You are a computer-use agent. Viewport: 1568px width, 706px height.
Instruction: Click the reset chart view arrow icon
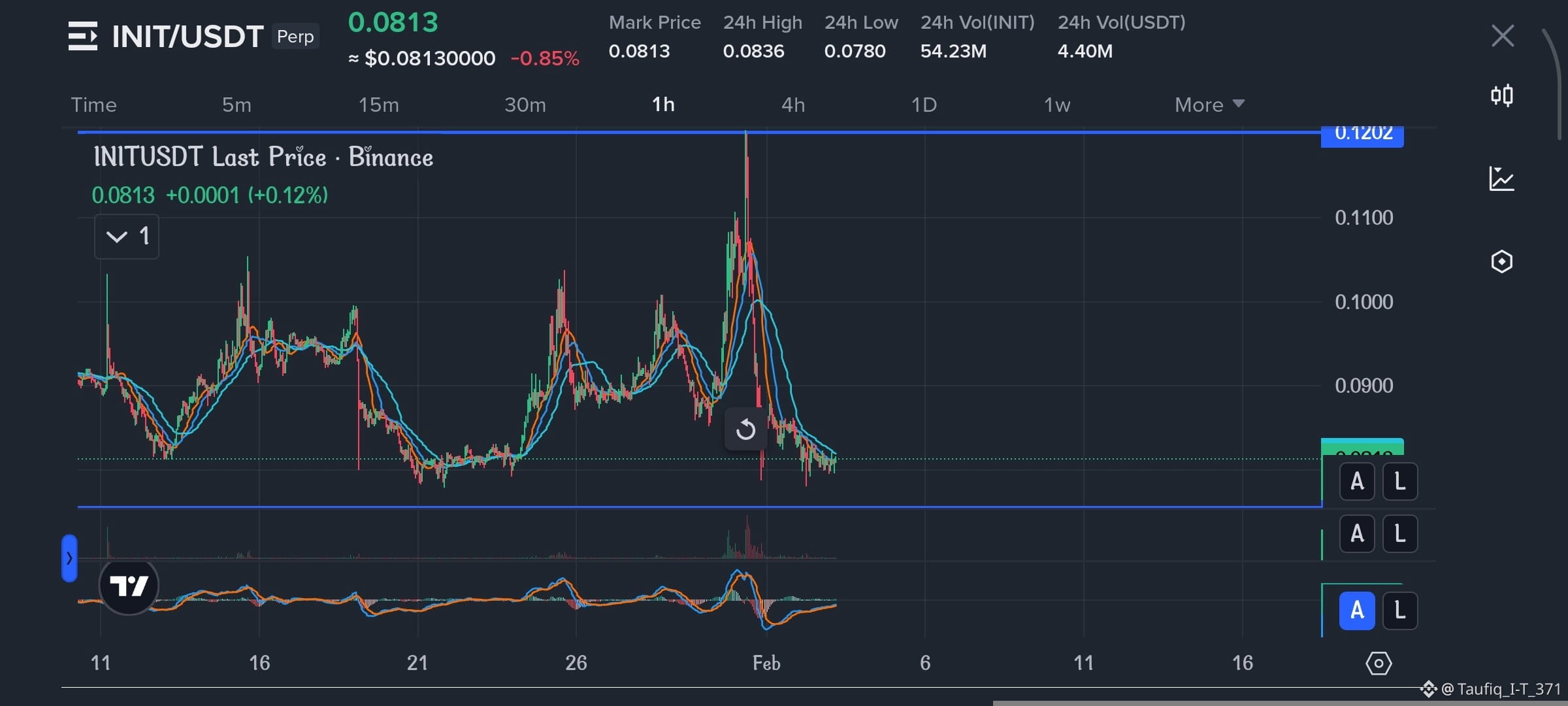click(x=745, y=429)
